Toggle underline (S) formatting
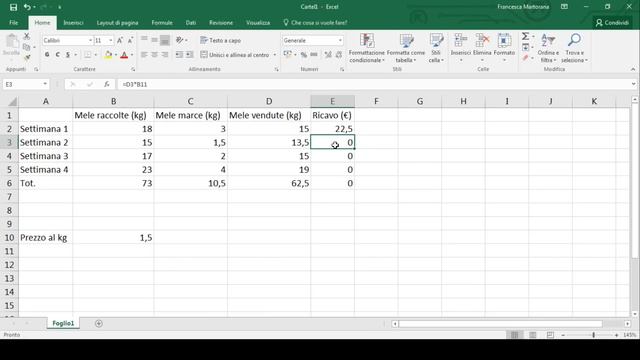The width and height of the screenshot is (640, 360). (68, 55)
